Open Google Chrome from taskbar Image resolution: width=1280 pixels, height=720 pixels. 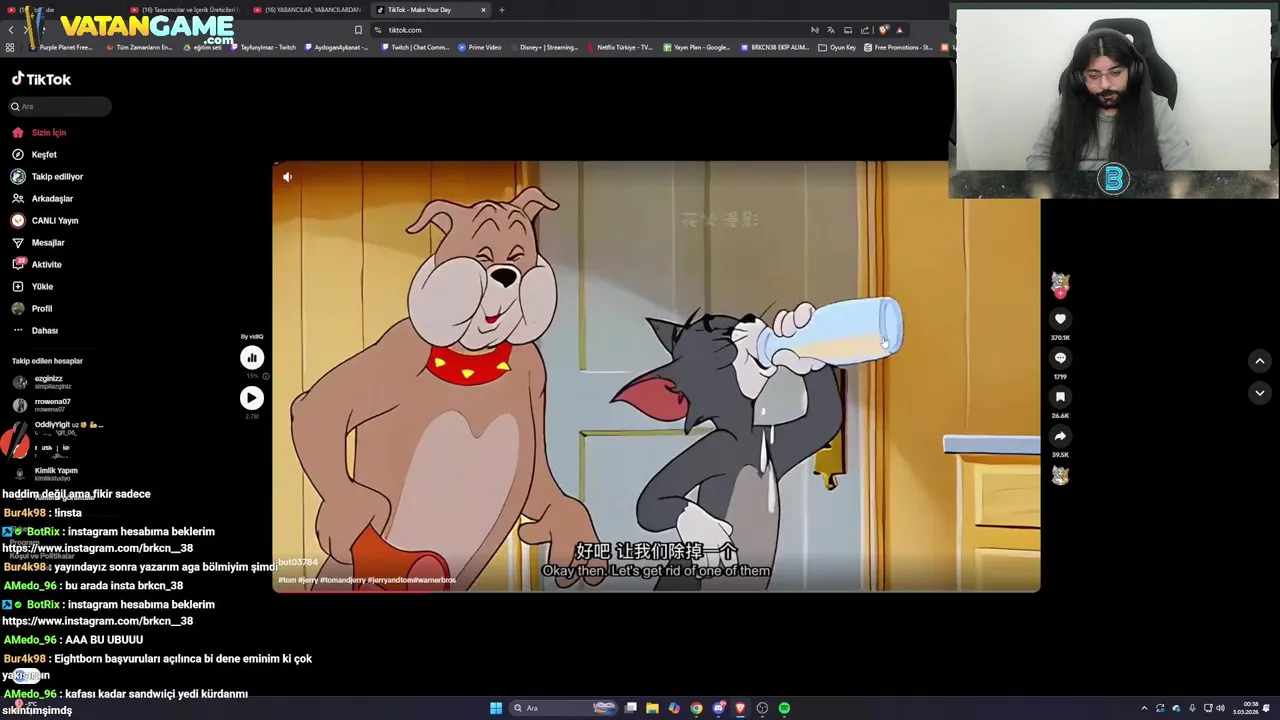click(696, 708)
